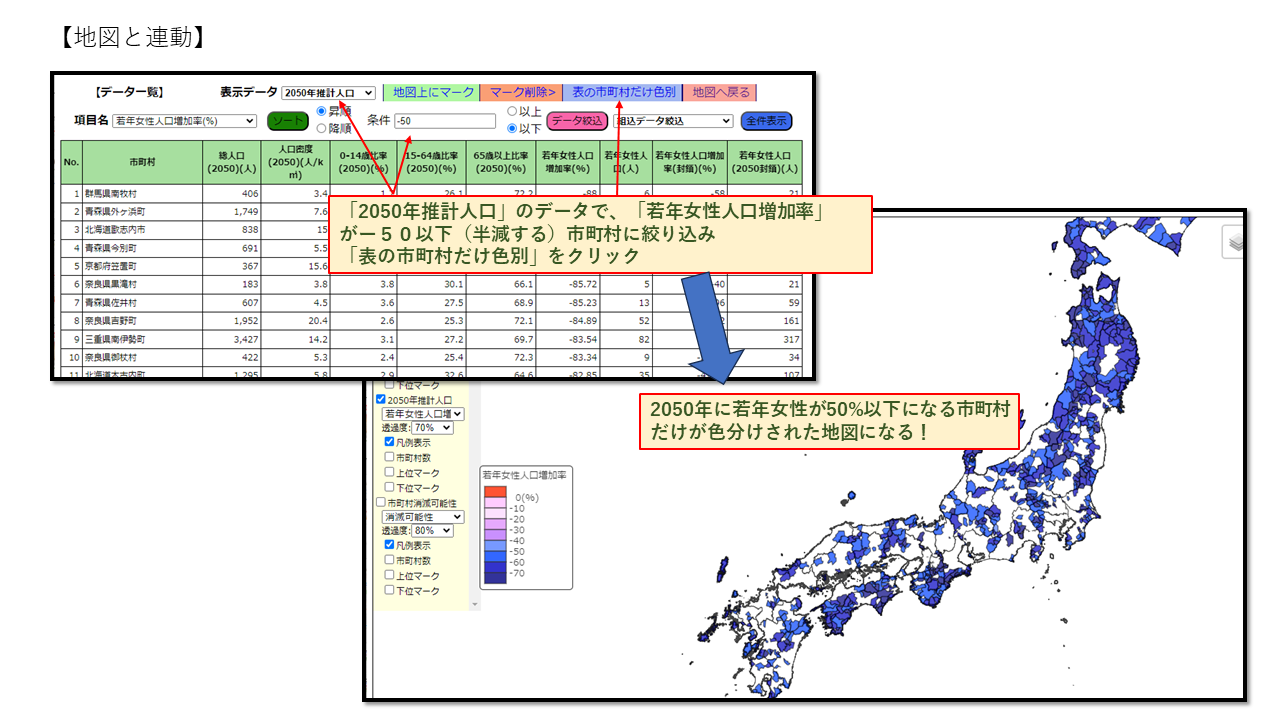Open the 表示データ dropdown

(328, 93)
